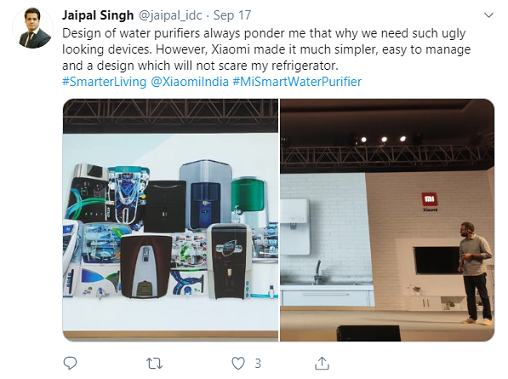The width and height of the screenshot is (508, 379).
Task: Expand the tweet options chevron
Action: (488, 15)
